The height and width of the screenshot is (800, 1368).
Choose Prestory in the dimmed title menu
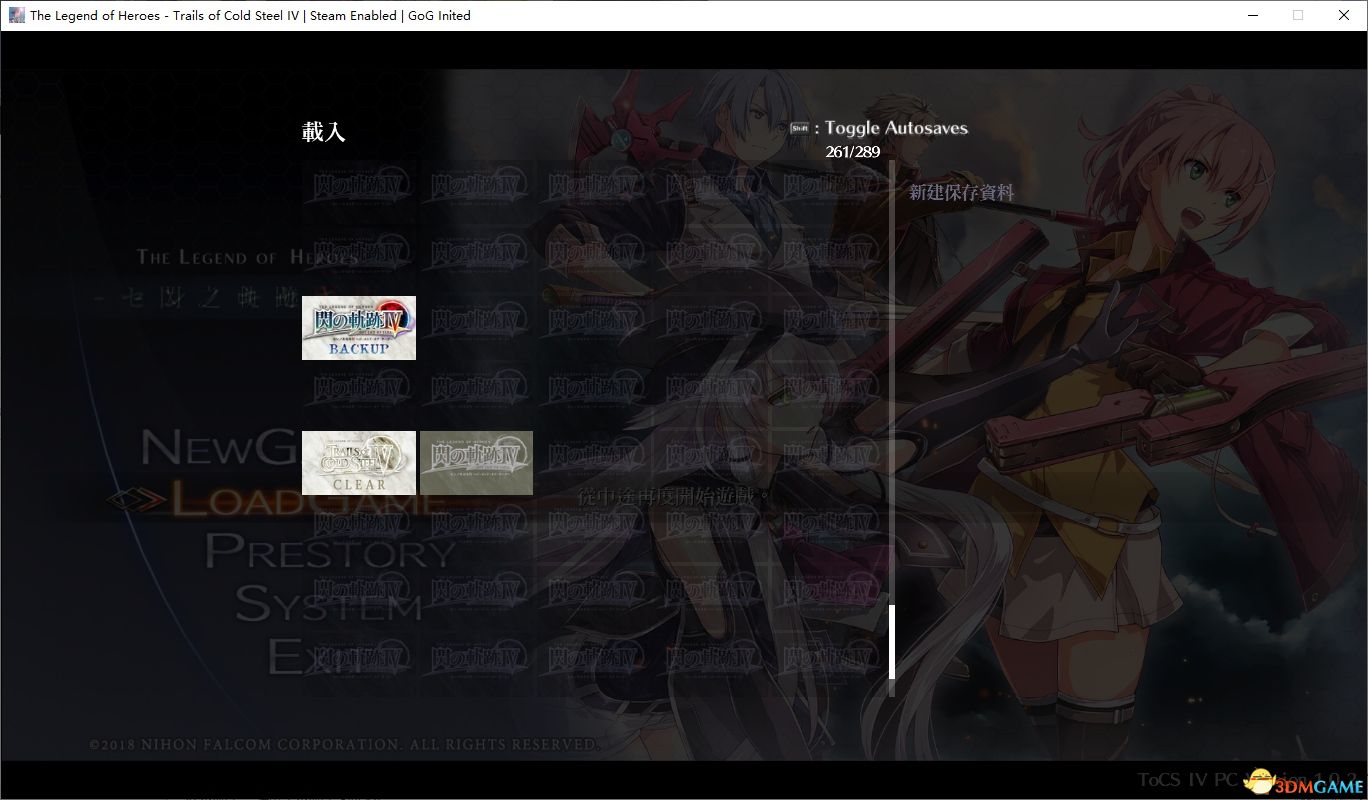point(330,550)
